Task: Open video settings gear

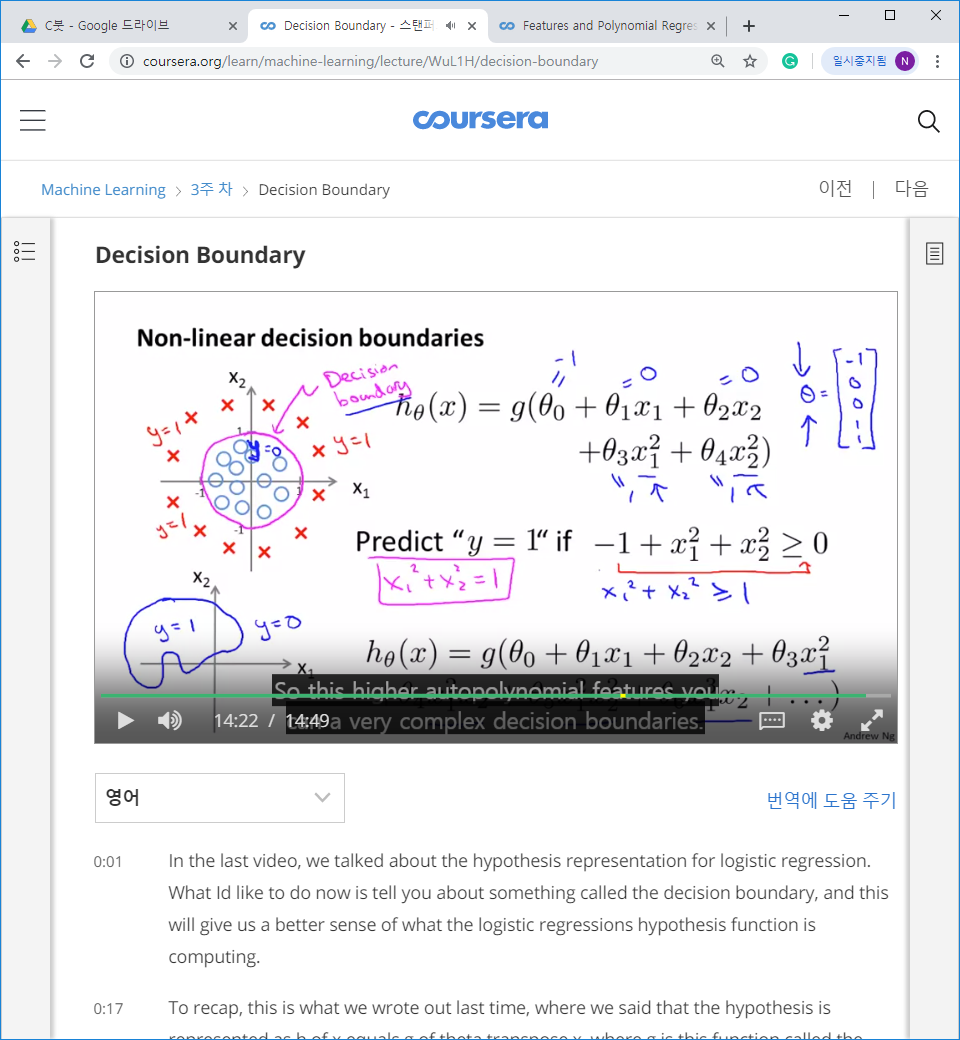Action: [x=821, y=720]
